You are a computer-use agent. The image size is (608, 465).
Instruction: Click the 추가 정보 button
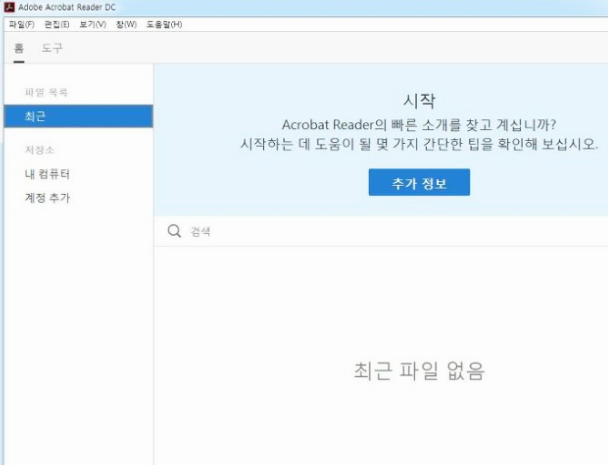pyautogui.click(x=419, y=182)
